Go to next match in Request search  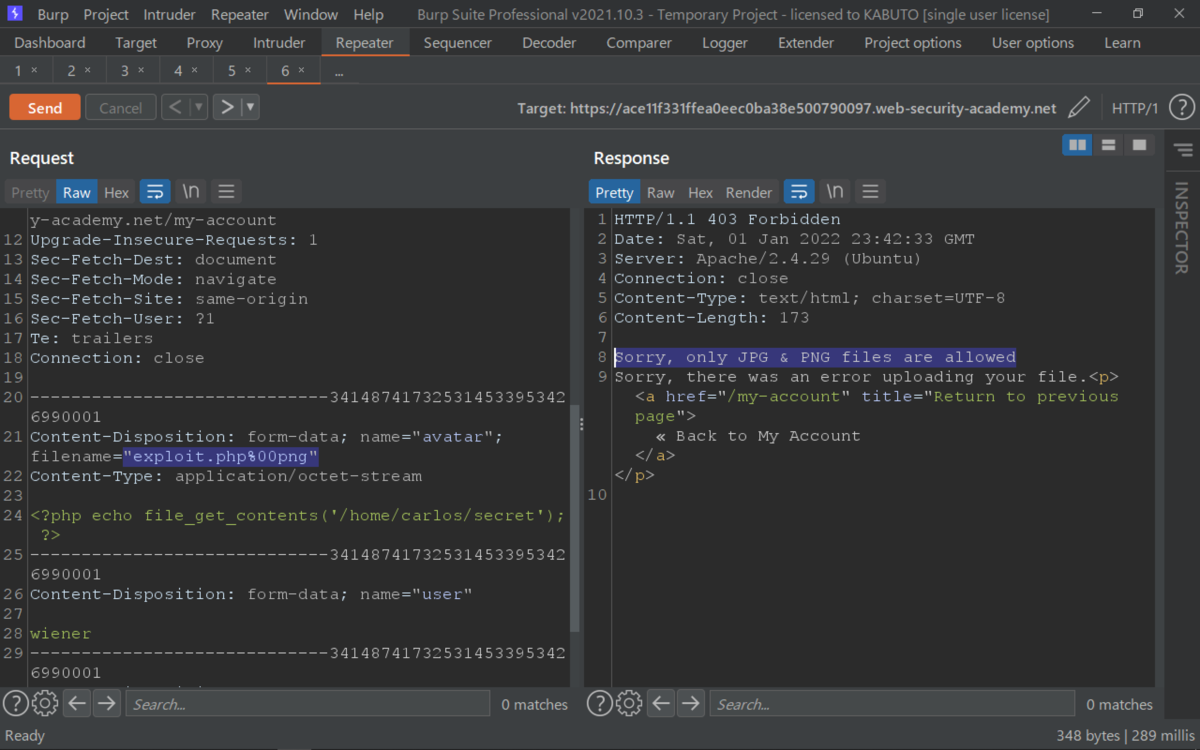106,704
